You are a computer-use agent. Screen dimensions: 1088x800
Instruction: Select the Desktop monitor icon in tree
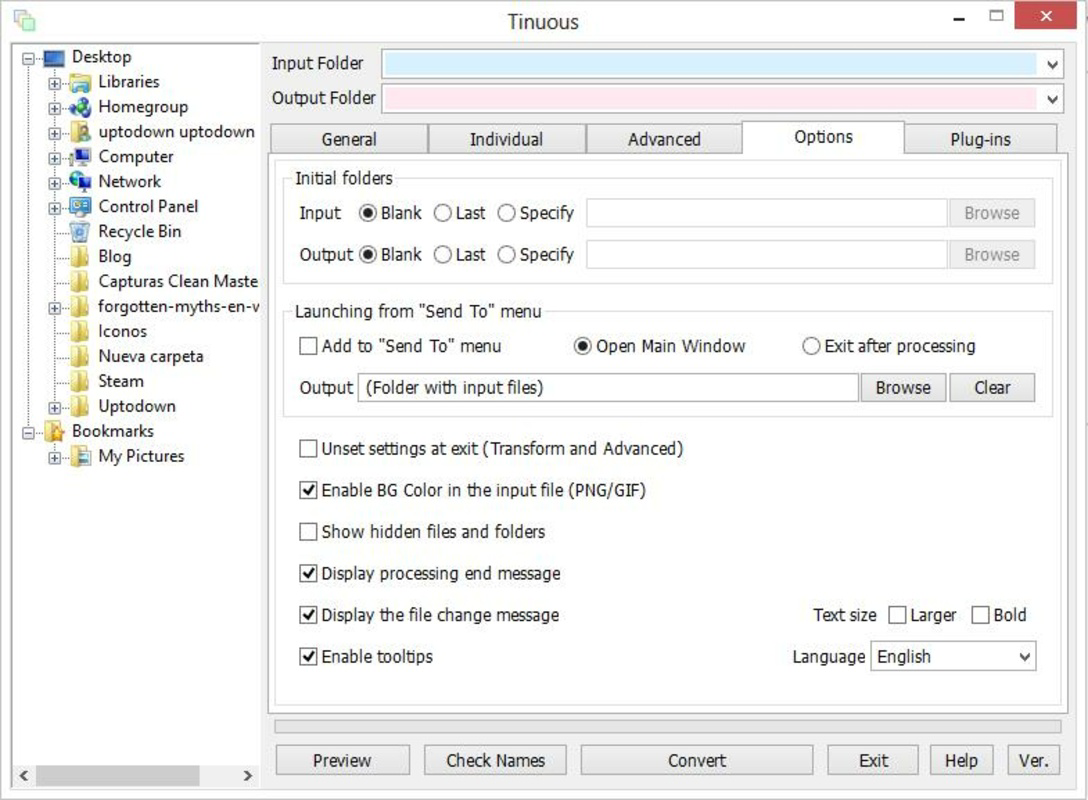(54, 58)
